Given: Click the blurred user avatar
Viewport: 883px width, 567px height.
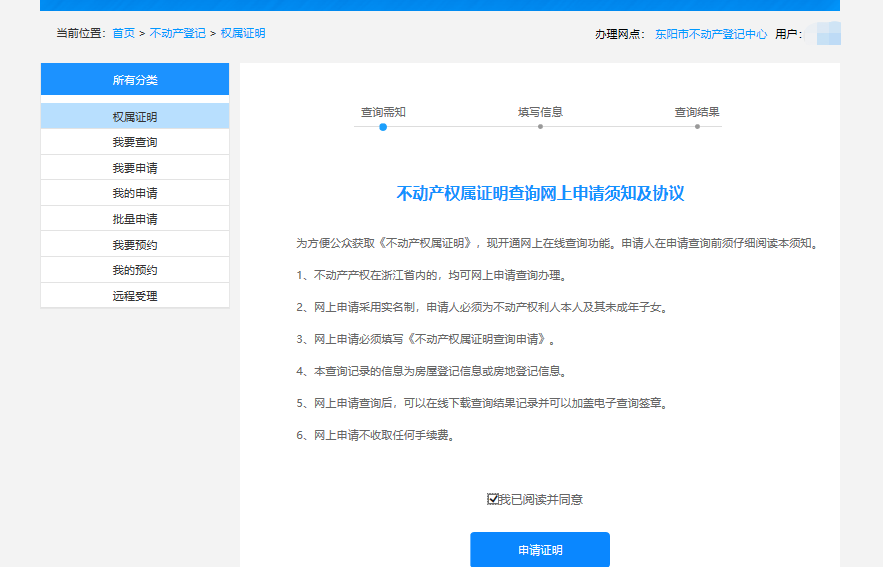Looking at the screenshot, I should click(x=823, y=33).
